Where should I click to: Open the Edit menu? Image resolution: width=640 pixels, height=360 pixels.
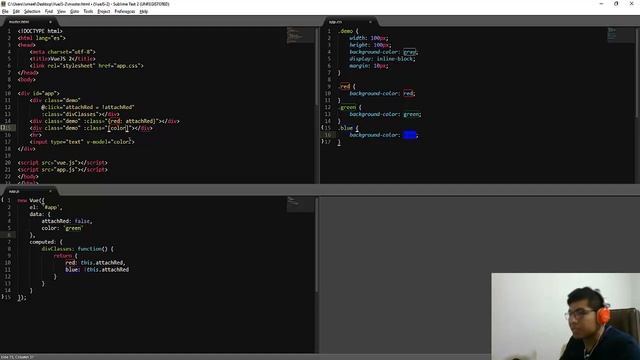click(16, 11)
